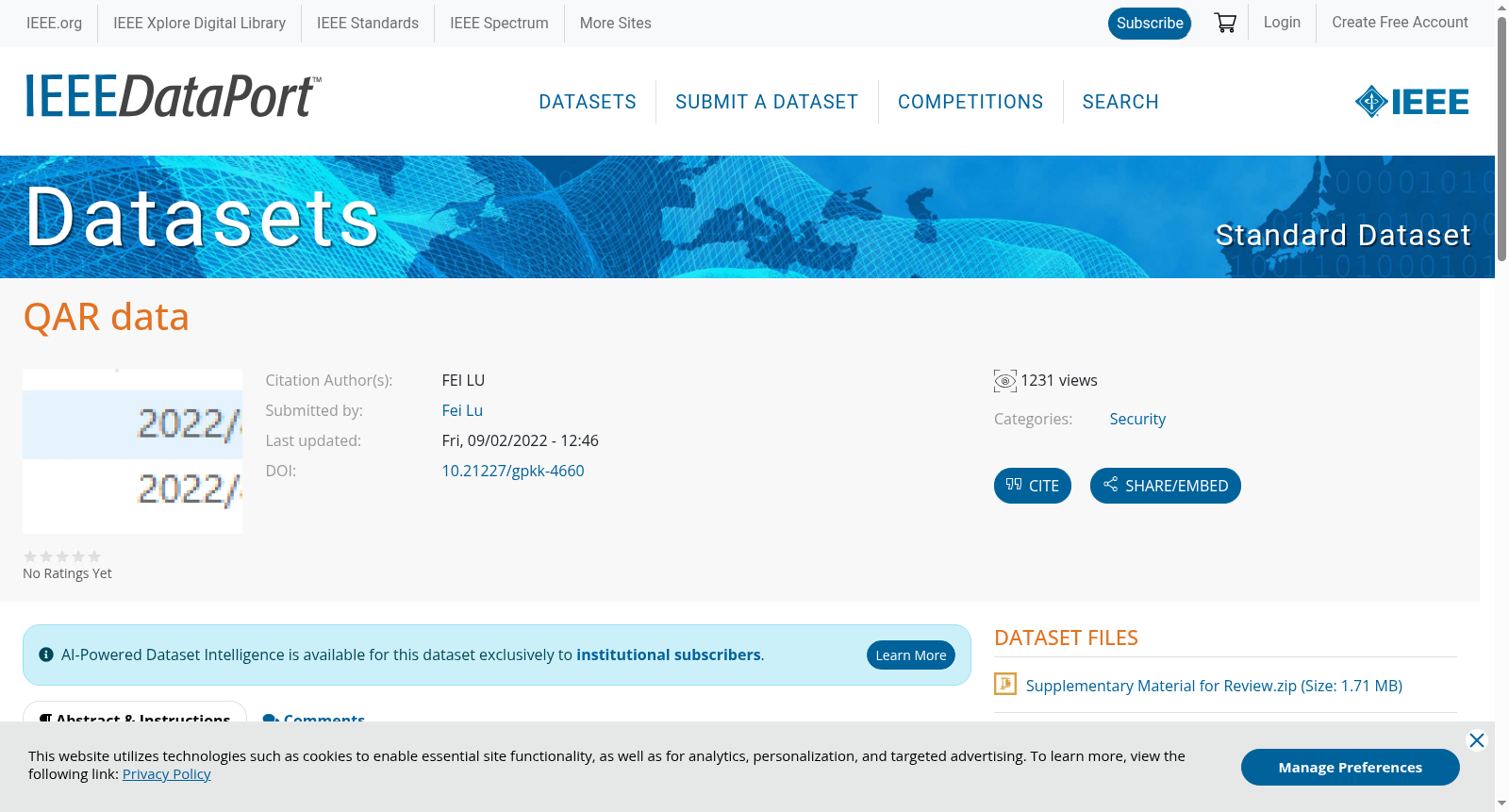Screen dimensions: 1509x812
Task: Click the citation author FEI LU
Action: [463, 380]
